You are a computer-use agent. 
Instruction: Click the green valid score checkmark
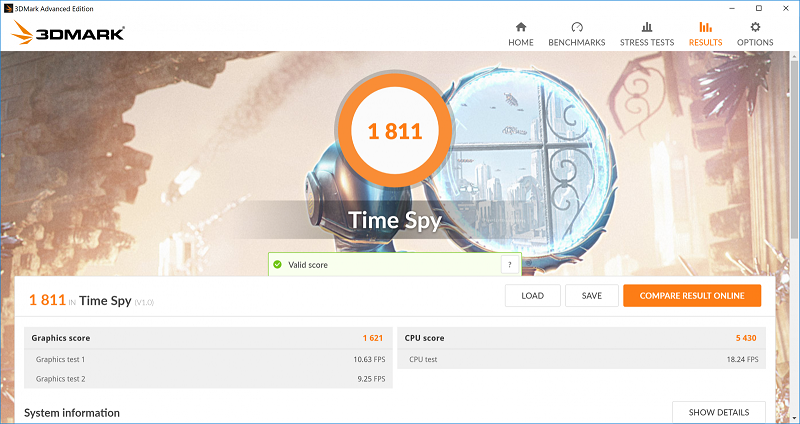277,265
